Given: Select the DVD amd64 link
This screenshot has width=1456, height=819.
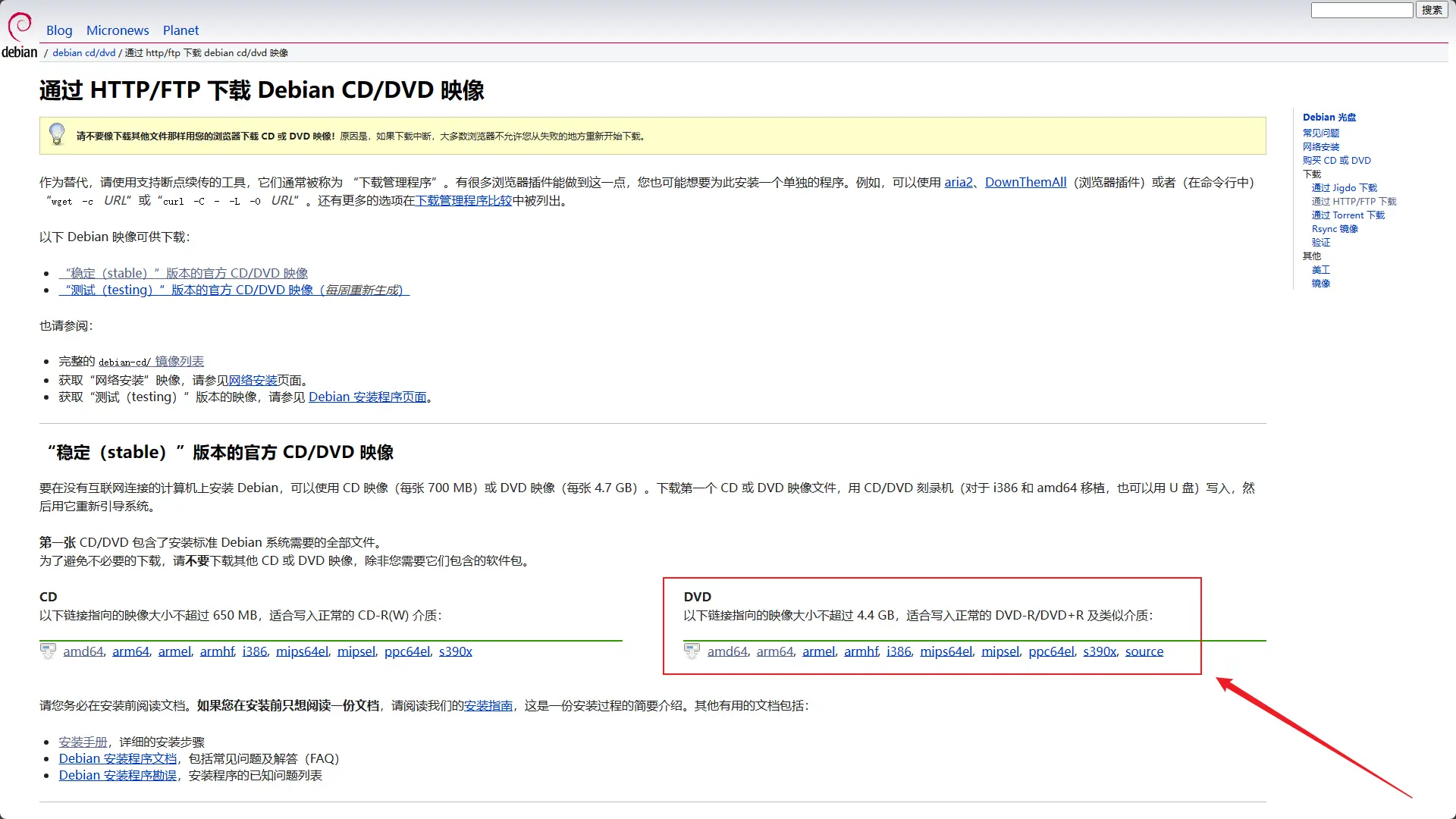Looking at the screenshot, I should pyautogui.click(x=727, y=651).
